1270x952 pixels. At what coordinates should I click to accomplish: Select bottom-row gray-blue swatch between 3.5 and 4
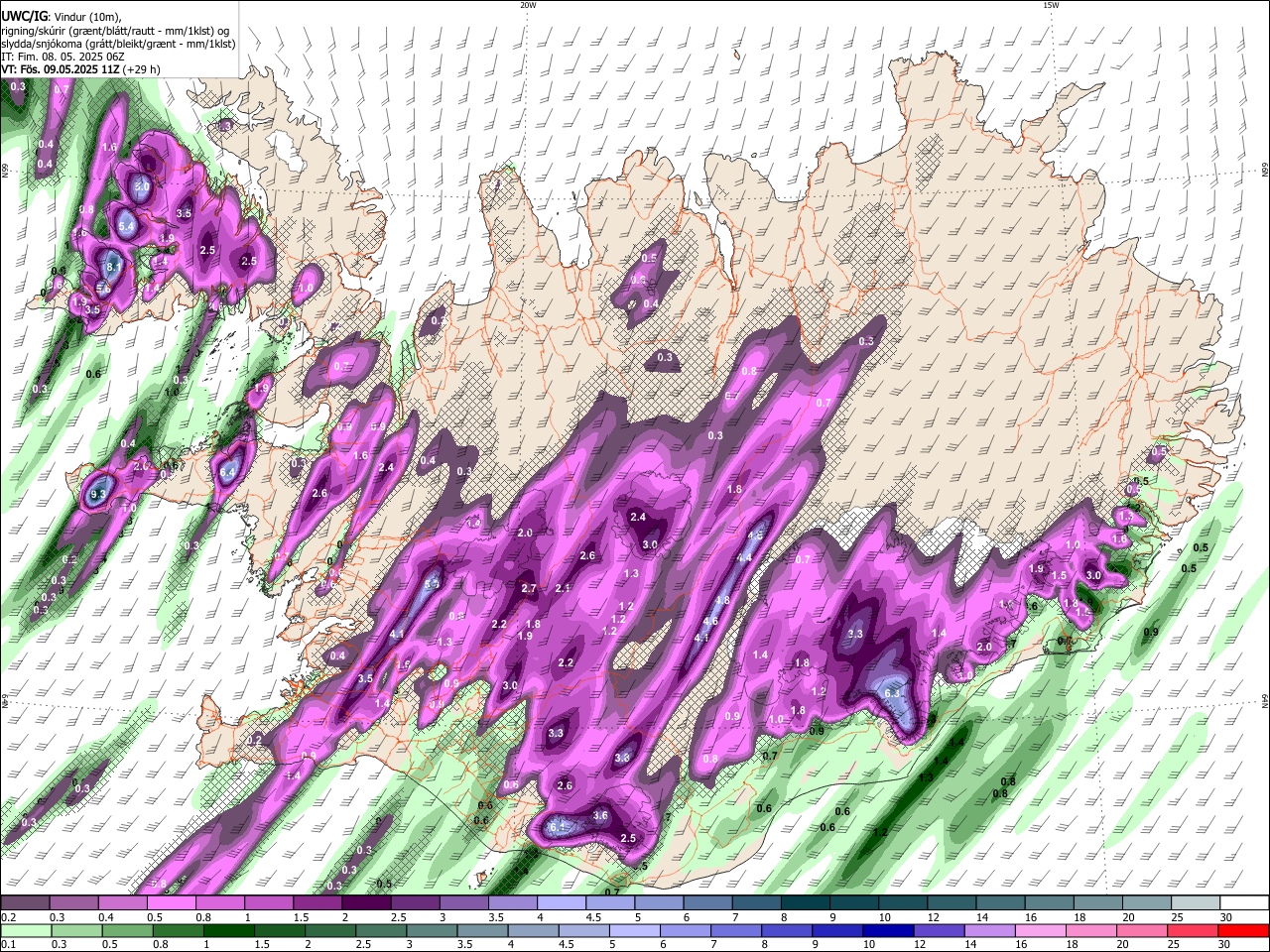pos(482,930)
